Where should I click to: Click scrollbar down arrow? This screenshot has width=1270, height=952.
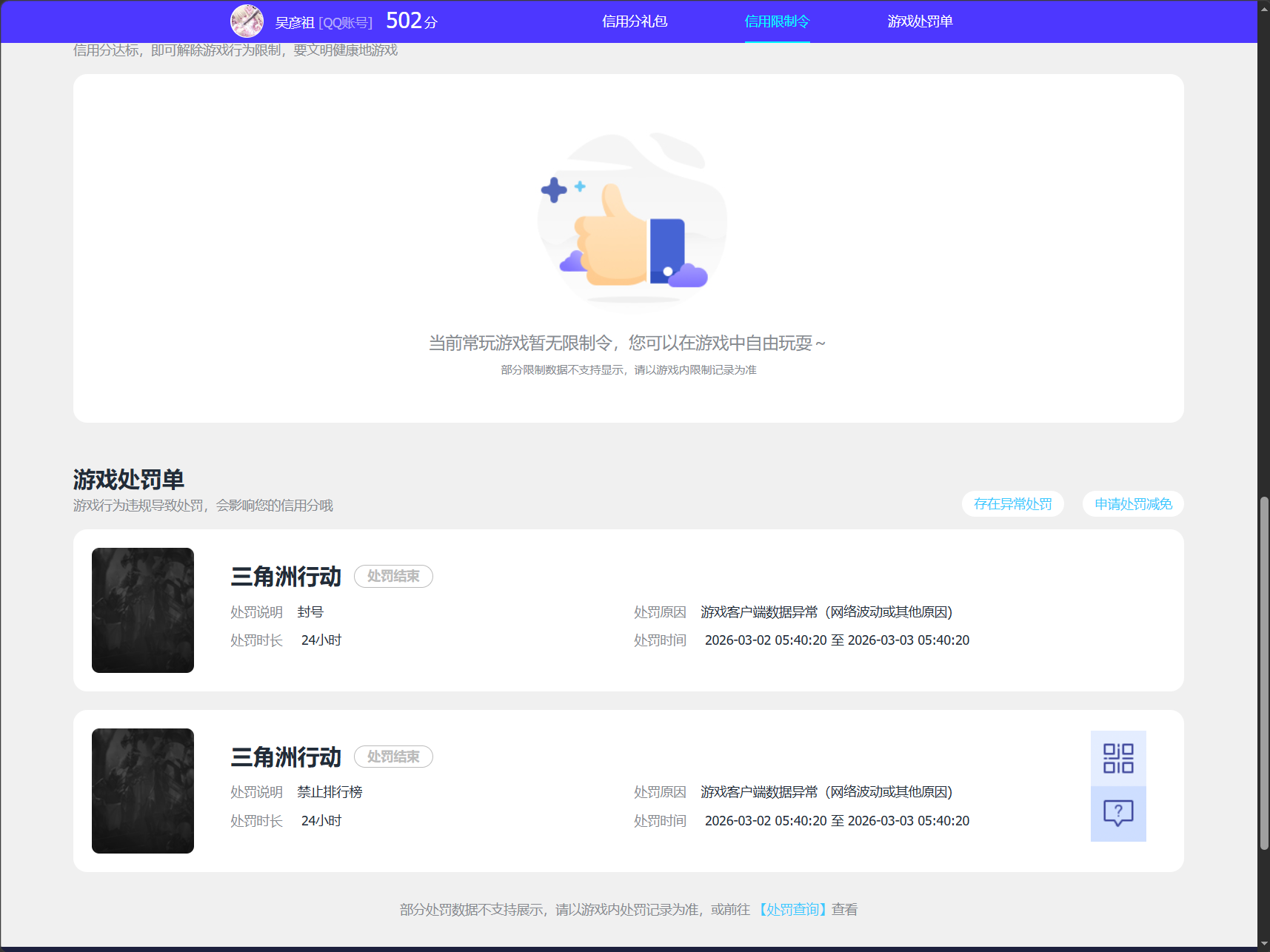(x=1264, y=945)
